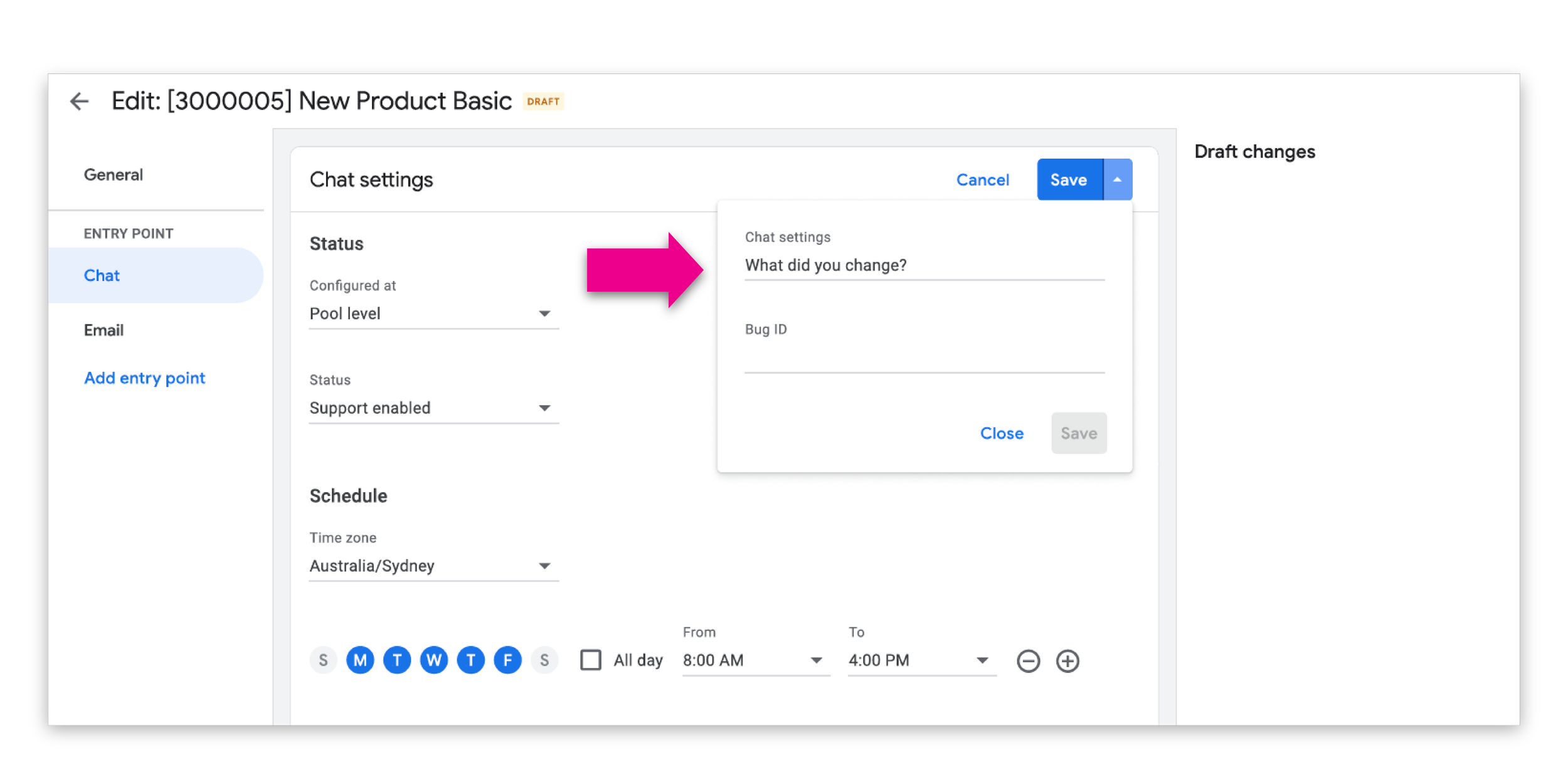Toggle Monday in the schedule
Image resolution: width=1568 pixels, height=780 pixels.
360,660
